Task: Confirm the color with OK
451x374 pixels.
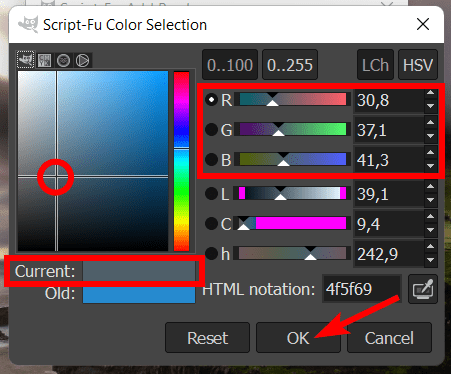Action: pos(298,337)
